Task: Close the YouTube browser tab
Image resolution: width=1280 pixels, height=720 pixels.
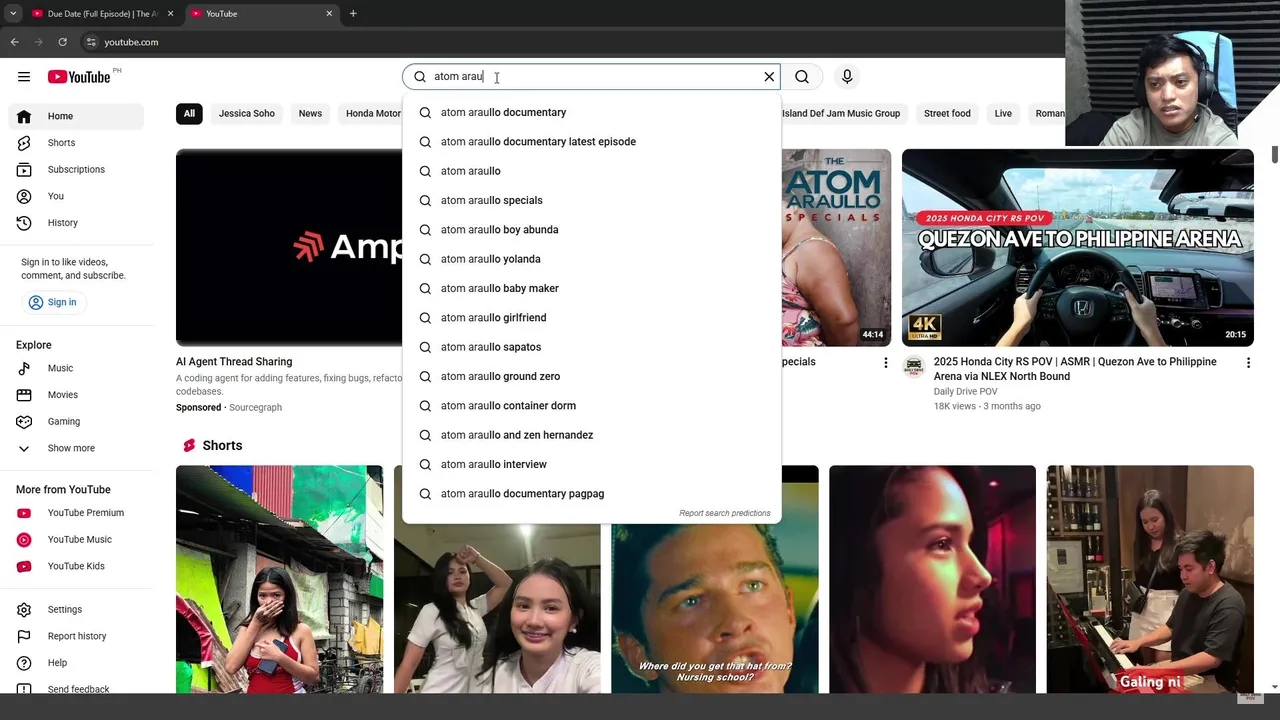Action: [x=329, y=14]
